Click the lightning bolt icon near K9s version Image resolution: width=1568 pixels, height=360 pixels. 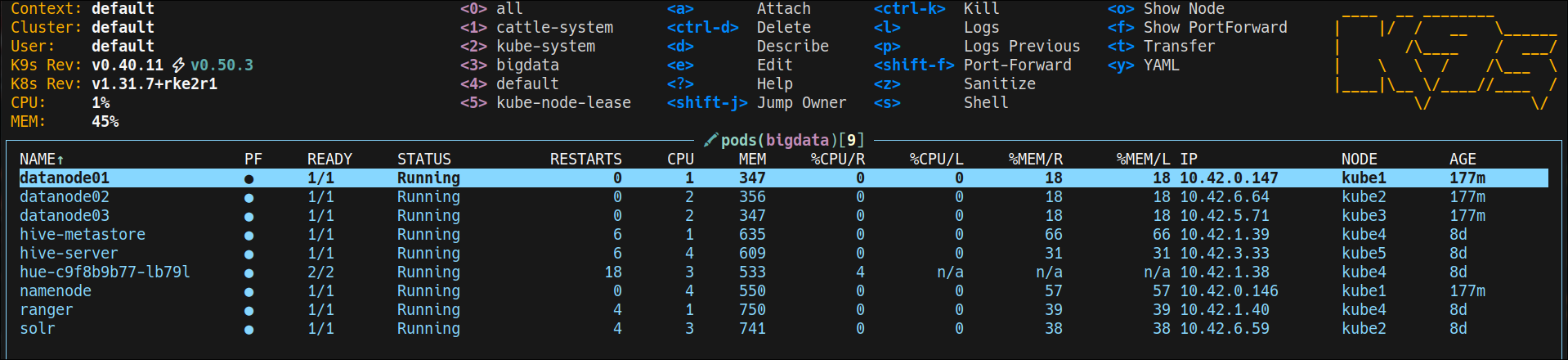pyautogui.click(x=178, y=65)
